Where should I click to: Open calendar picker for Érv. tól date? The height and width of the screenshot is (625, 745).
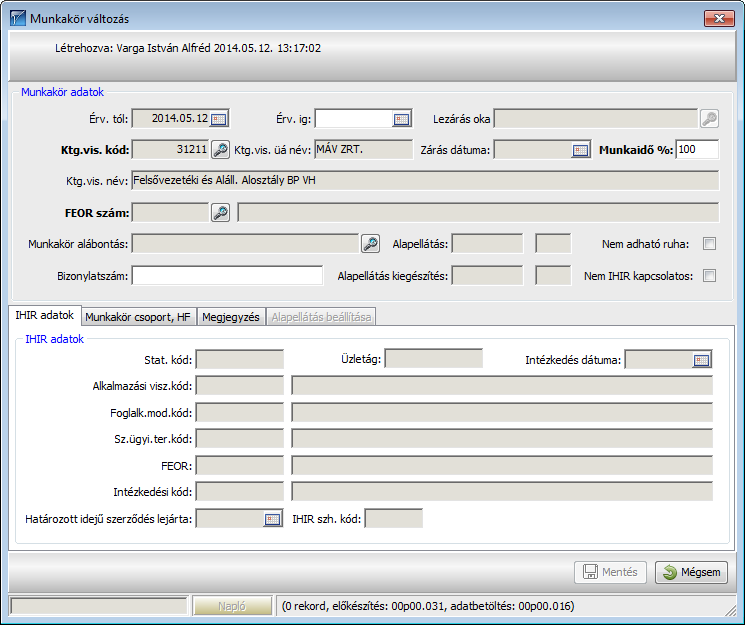pyautogui.click(x=219, y=119)
